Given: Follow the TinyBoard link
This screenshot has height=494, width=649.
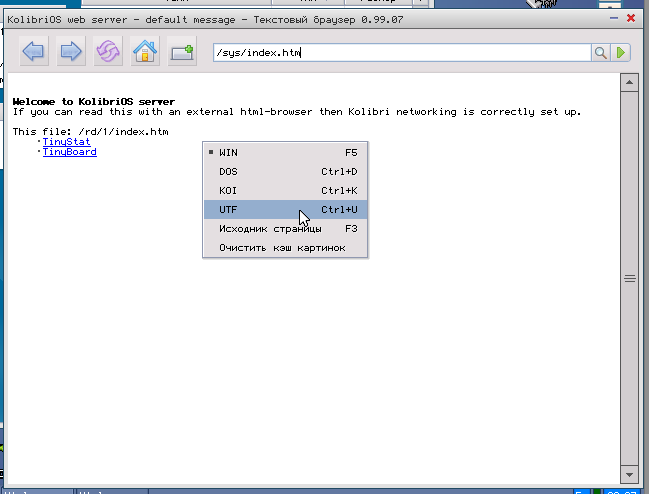Looking at the screenshot, I should tap(69, 152).
